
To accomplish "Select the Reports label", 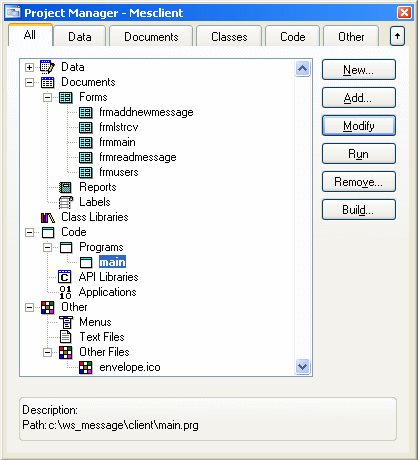I will pyautogui.click(x=98, y=187).
